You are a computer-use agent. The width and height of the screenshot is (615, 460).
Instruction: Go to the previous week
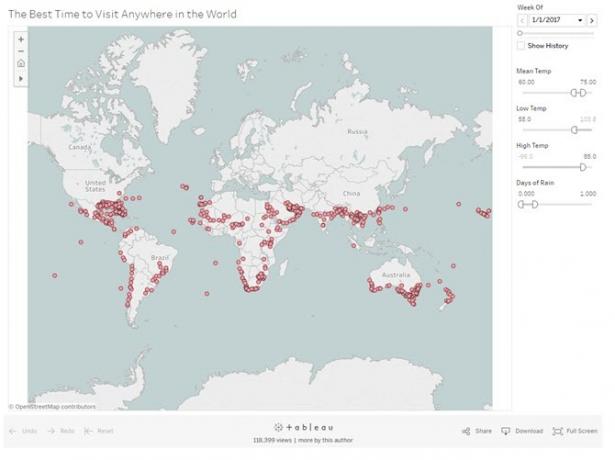[x=522, y=20]
